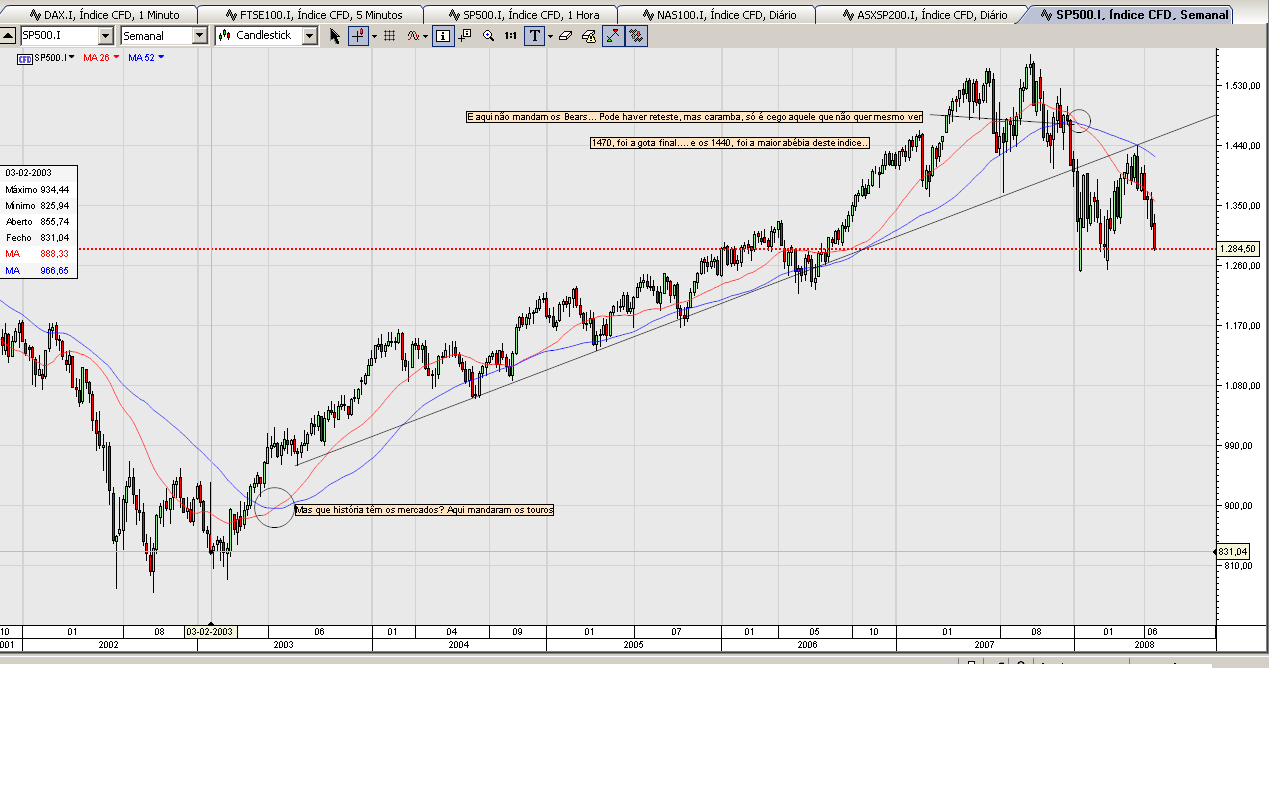The height and width of the screenshot is (800, 1280).
Task: Select the eraser tool
Action: (566, 35)
